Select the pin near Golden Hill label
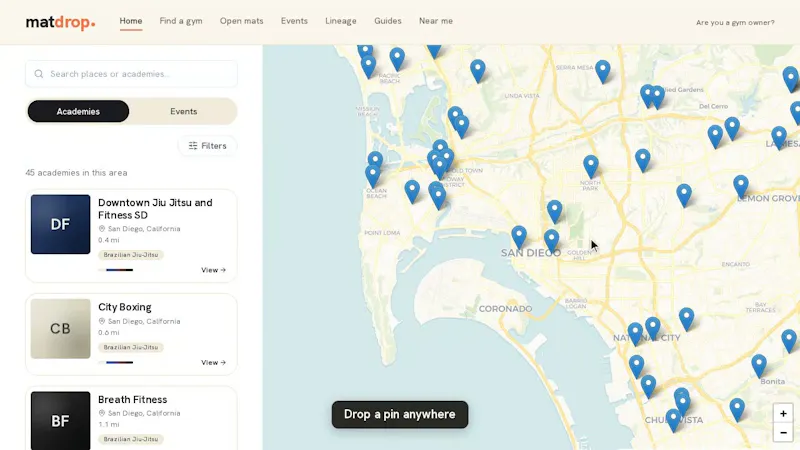Screen dimensions: 800x450 tap(551, 241)
